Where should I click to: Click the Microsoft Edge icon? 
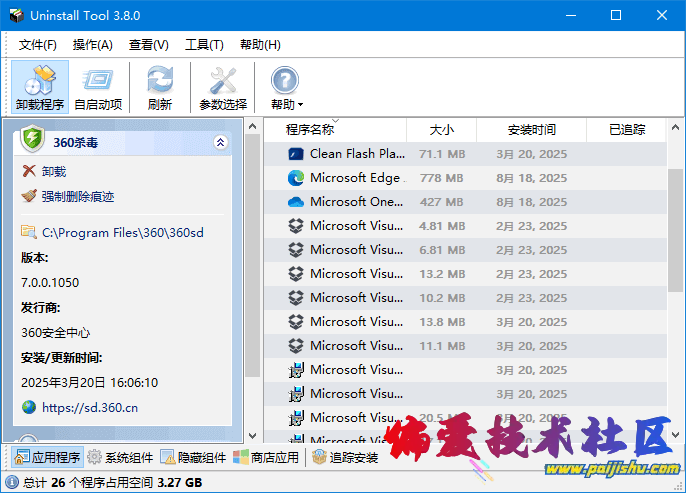296,178
